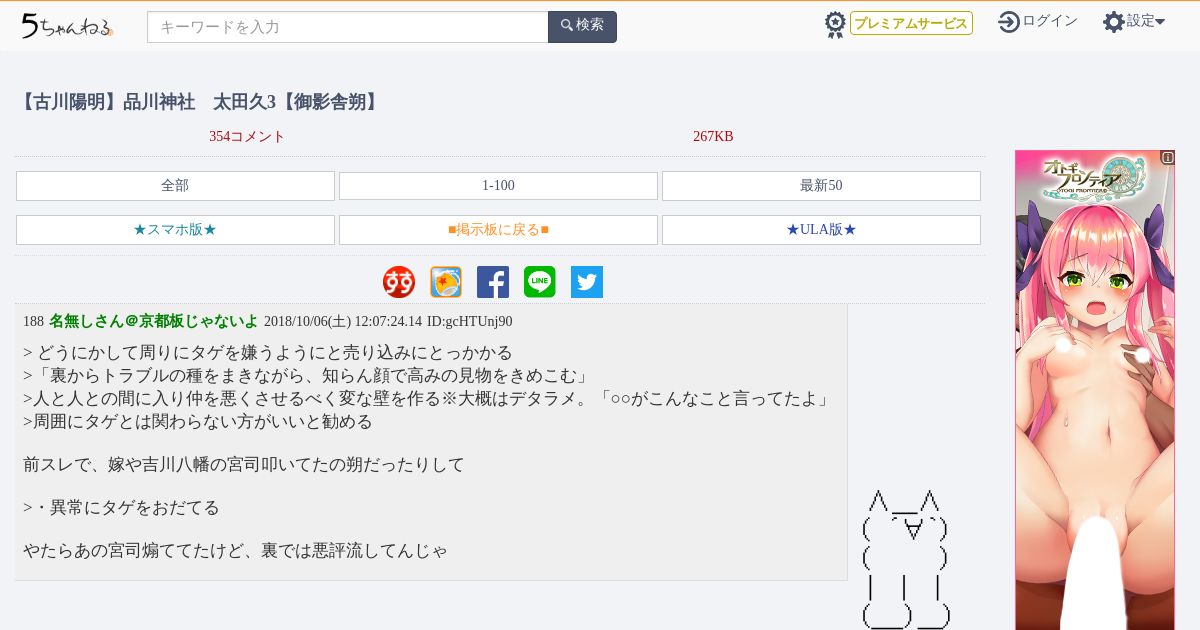The width and height of the screenshot is (1200, 630).
Task: Click post number 188
Action: click(x=33, y=322)
